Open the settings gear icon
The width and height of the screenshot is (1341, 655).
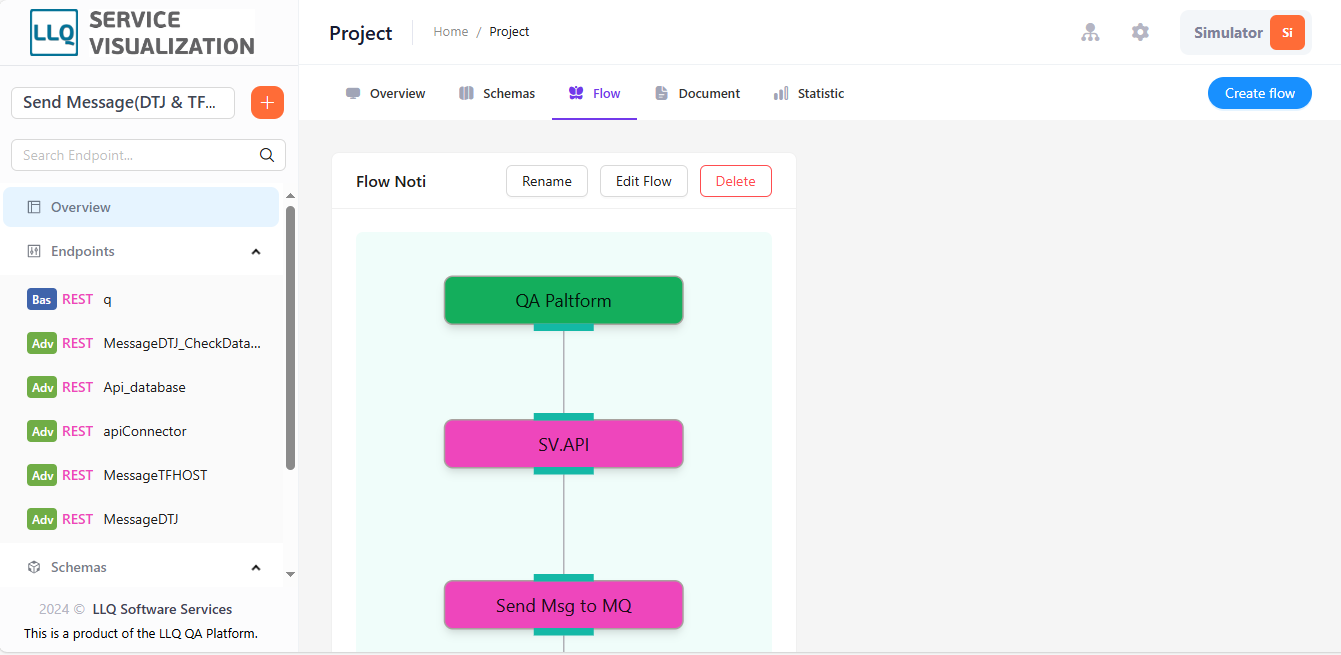(x=1140, y=33)
